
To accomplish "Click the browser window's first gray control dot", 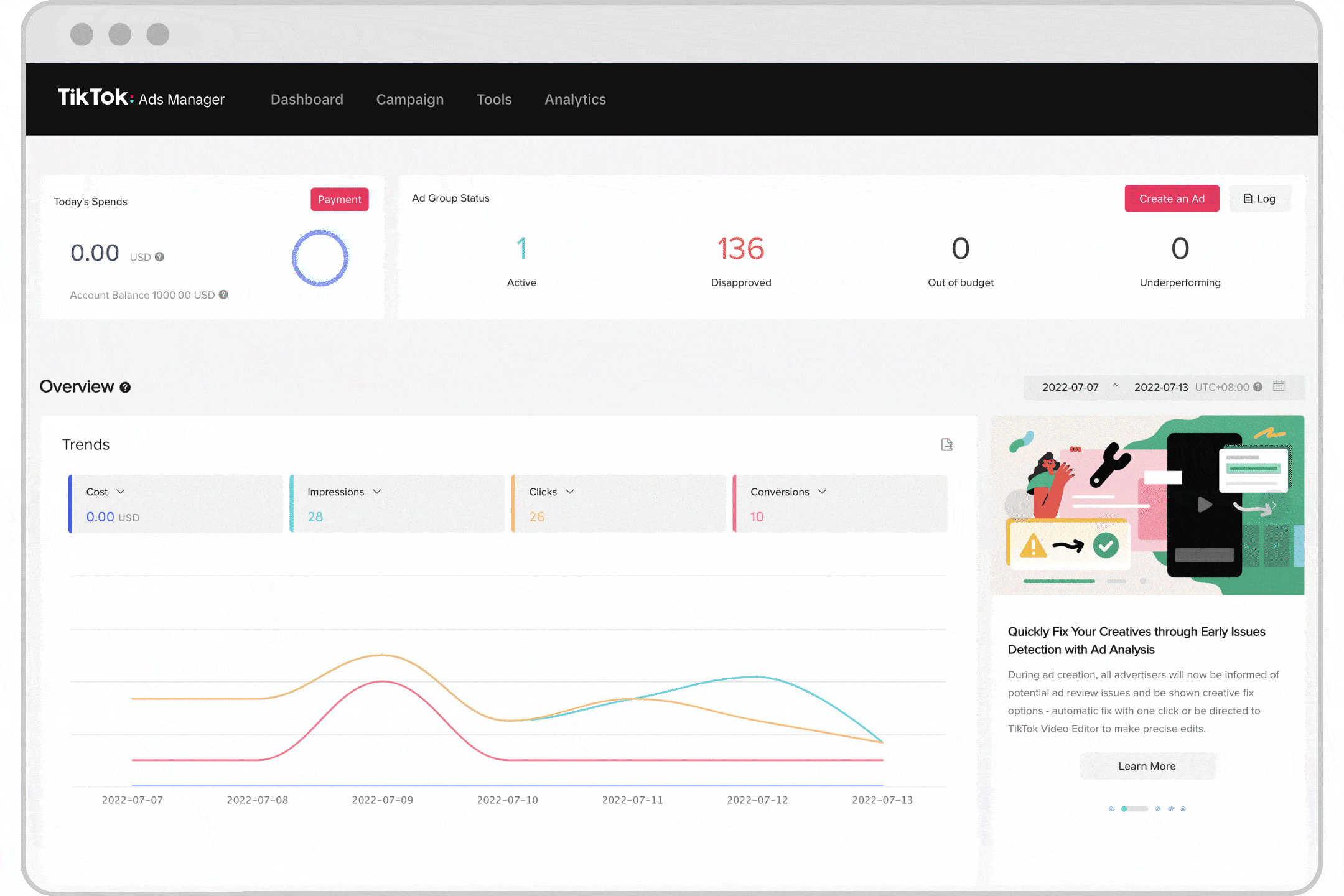I will (82, 34).
